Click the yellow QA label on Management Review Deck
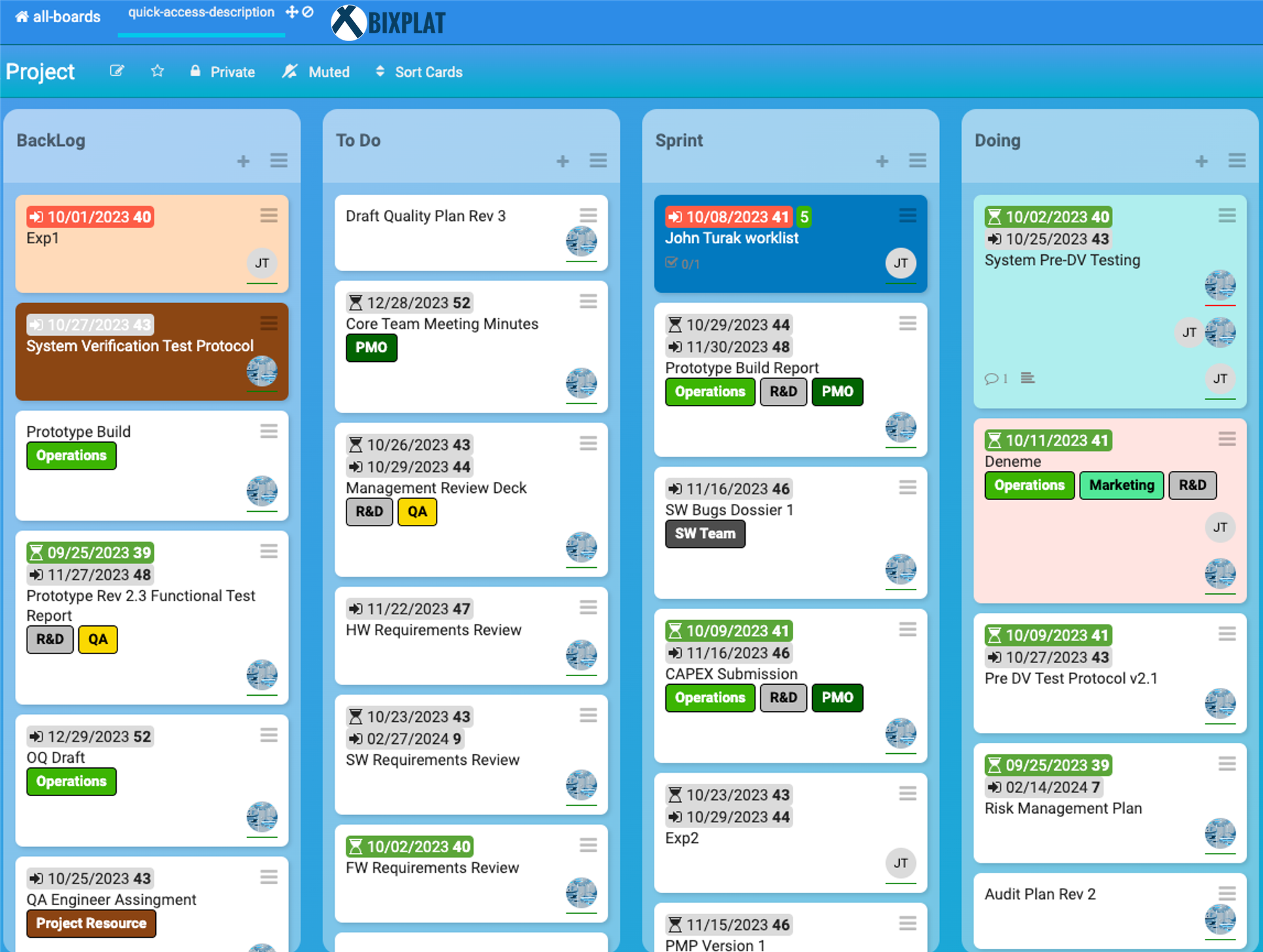Image resolution: width=1263 pixels, height=952 pixels. (417, 512)
